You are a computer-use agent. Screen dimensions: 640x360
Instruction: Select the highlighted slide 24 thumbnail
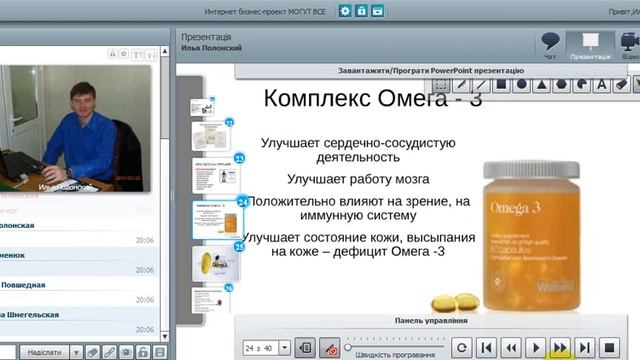click(x=218, y=220)
